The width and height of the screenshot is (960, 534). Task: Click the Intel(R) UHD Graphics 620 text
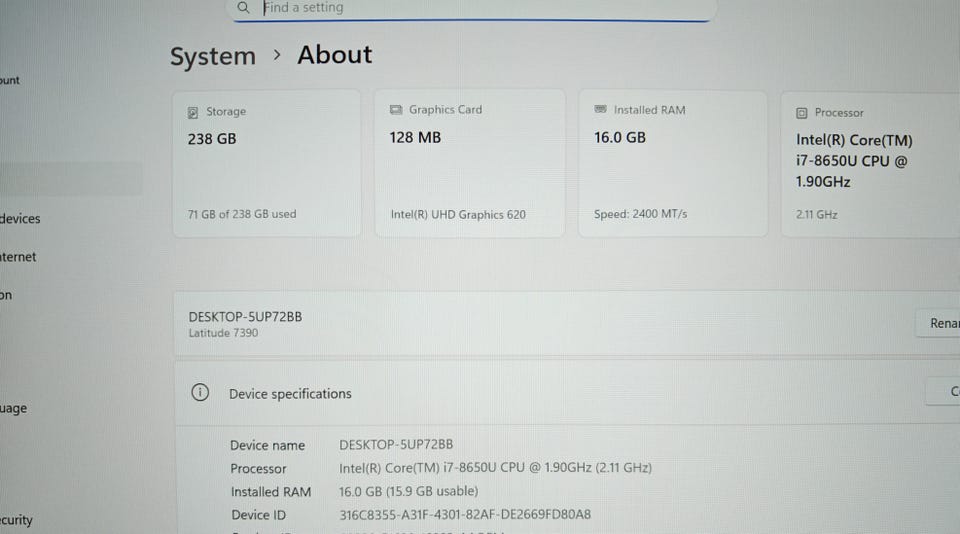458,214
